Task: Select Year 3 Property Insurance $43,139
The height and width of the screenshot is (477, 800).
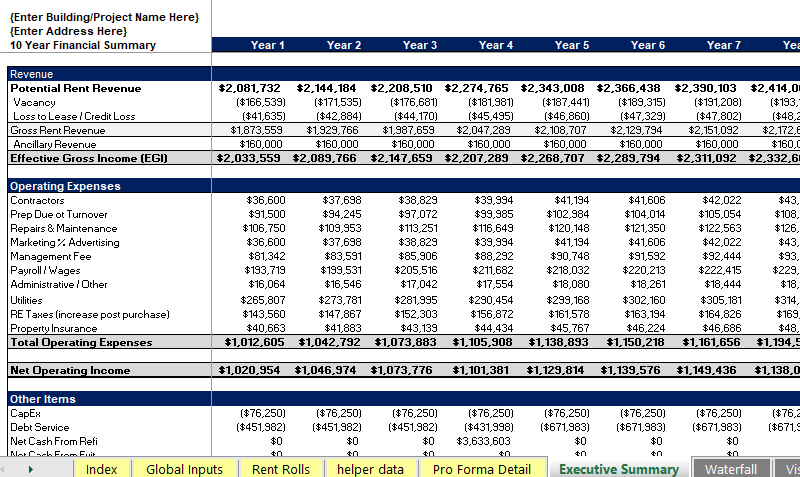Action: pyautogui.click(x=417, y=328)
